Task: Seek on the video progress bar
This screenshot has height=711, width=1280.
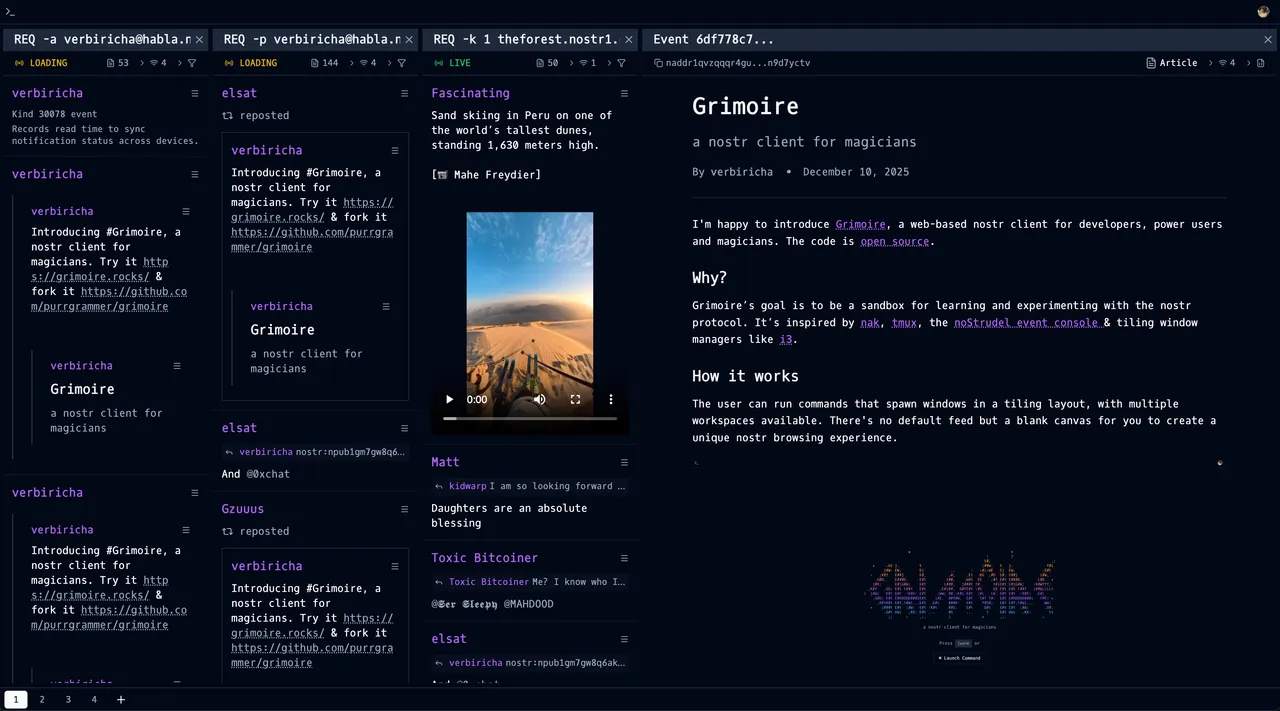Action: click(x=530, y=419)
